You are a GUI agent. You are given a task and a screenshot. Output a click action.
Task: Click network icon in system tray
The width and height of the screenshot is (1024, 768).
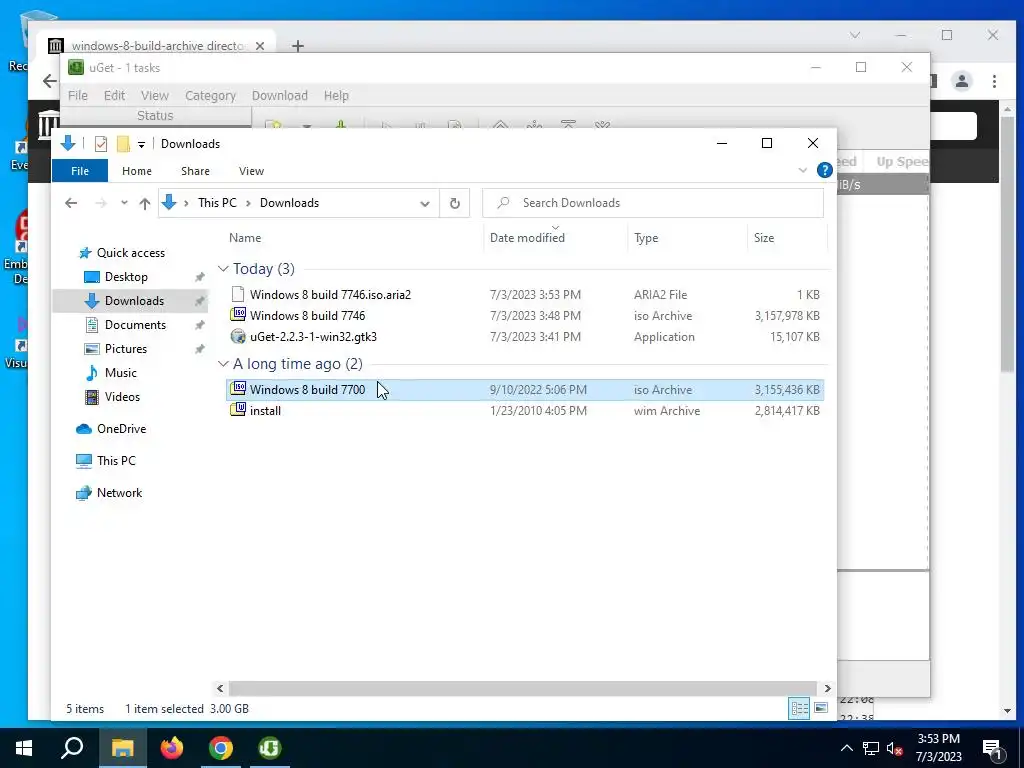871,748
